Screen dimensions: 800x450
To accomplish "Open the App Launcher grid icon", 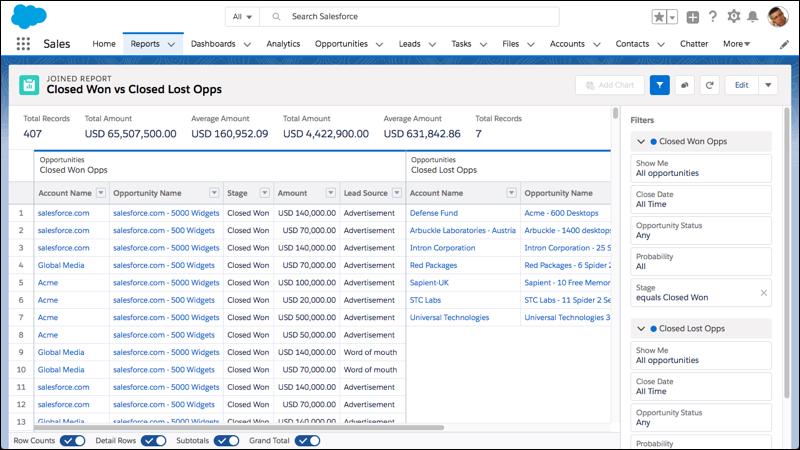I will pyautogui.click(x=22, y=44).
